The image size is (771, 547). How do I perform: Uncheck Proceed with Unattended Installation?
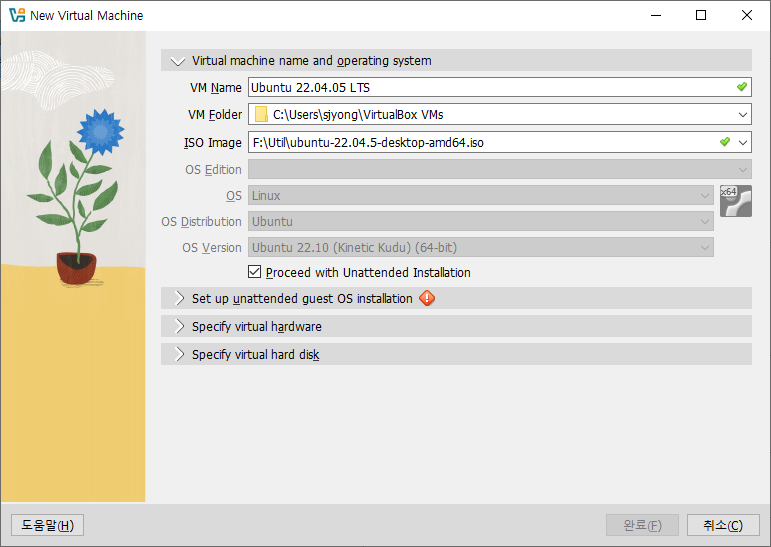(254, 272)
